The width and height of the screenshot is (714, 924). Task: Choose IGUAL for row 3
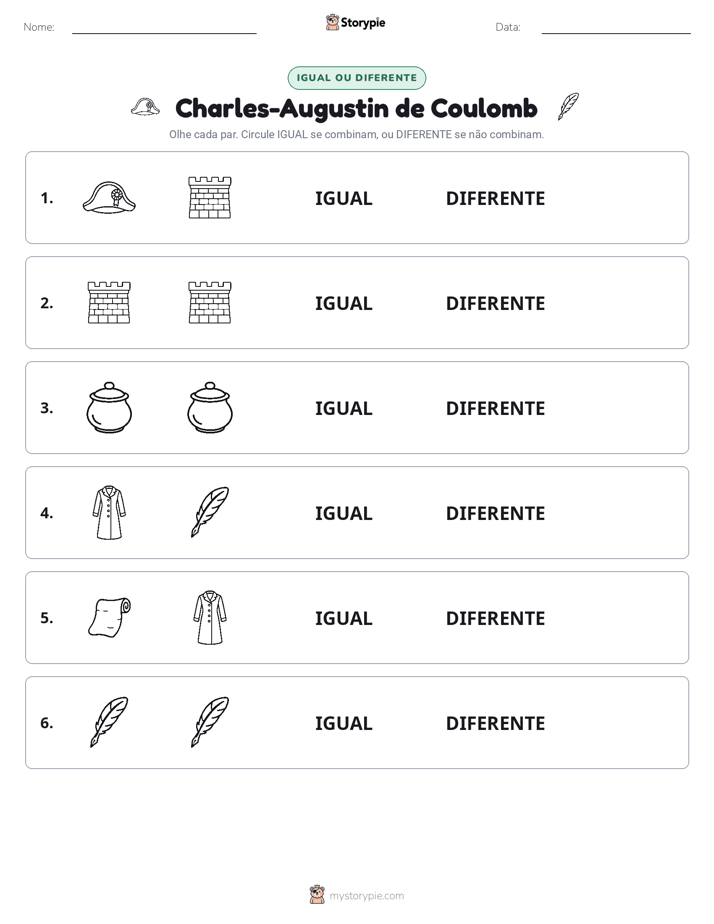343,408
